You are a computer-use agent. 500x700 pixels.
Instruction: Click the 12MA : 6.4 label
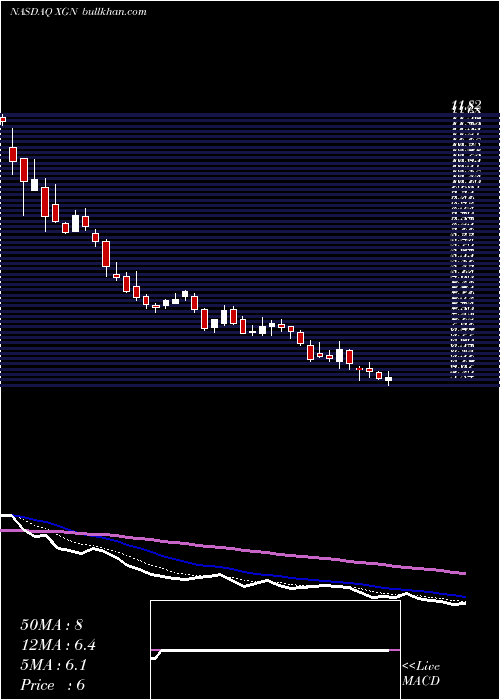click(58, 645)
